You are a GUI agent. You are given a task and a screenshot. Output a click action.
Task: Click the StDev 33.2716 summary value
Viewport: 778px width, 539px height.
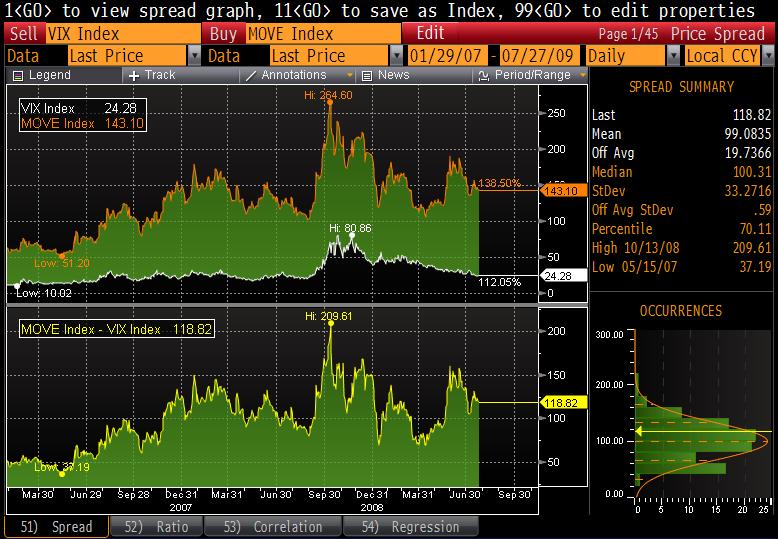click(748, 191)
